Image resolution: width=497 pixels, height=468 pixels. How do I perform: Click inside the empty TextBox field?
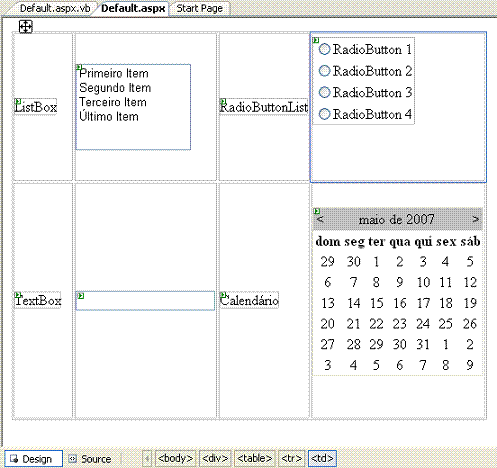tap(145, 301)
